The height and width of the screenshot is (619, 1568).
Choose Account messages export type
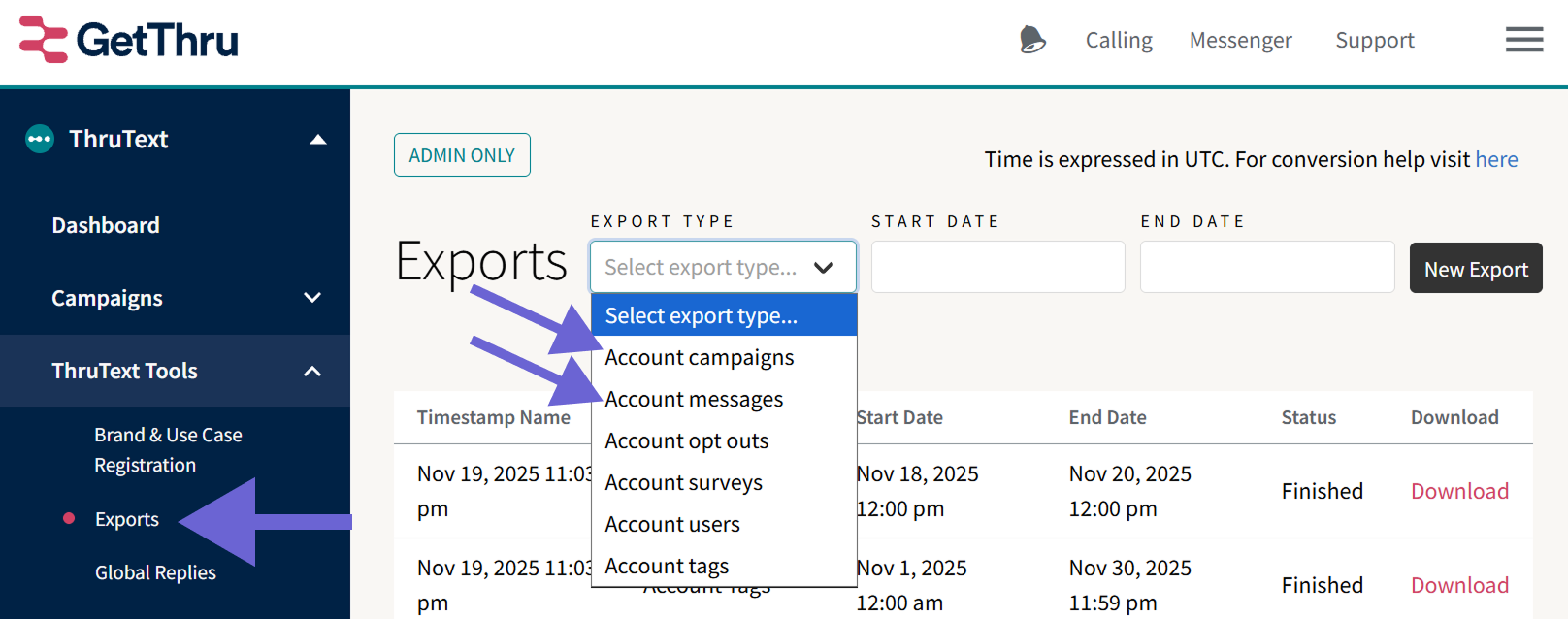point(724,399)
